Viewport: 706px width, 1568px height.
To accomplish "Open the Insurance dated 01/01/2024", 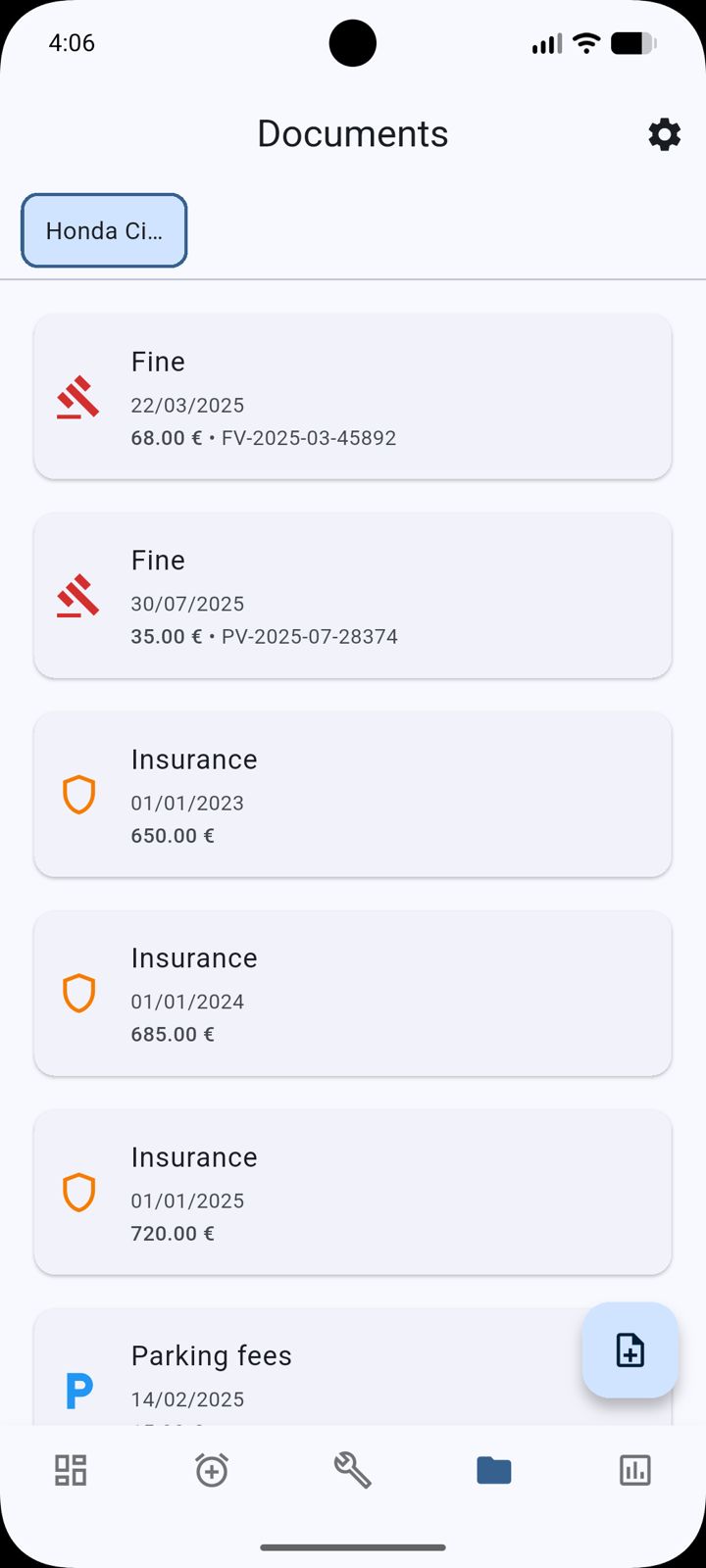I will tap(353, 994).
